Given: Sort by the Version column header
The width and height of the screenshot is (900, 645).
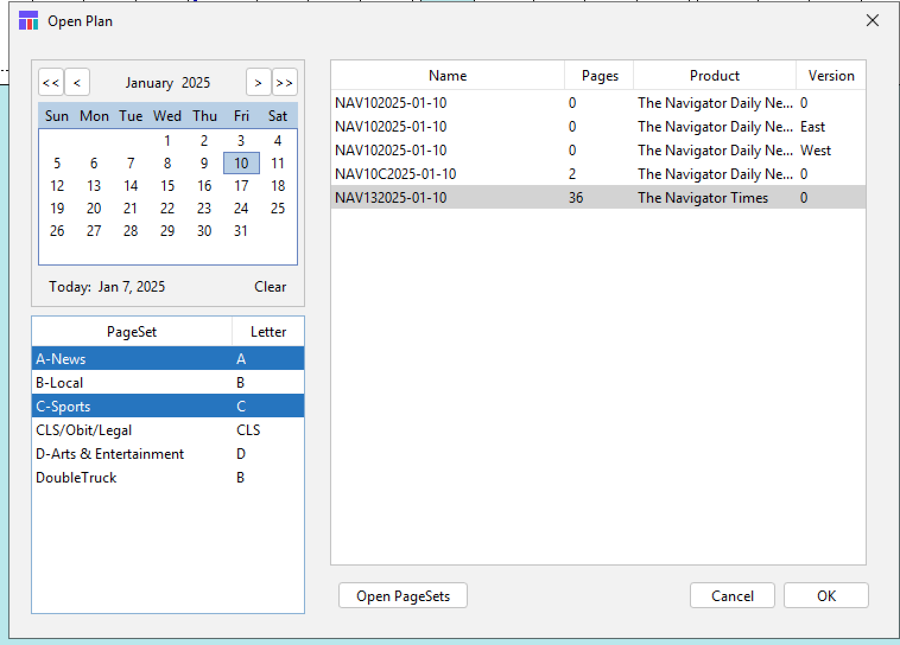Looking at the screenshot, I should 830,76.
